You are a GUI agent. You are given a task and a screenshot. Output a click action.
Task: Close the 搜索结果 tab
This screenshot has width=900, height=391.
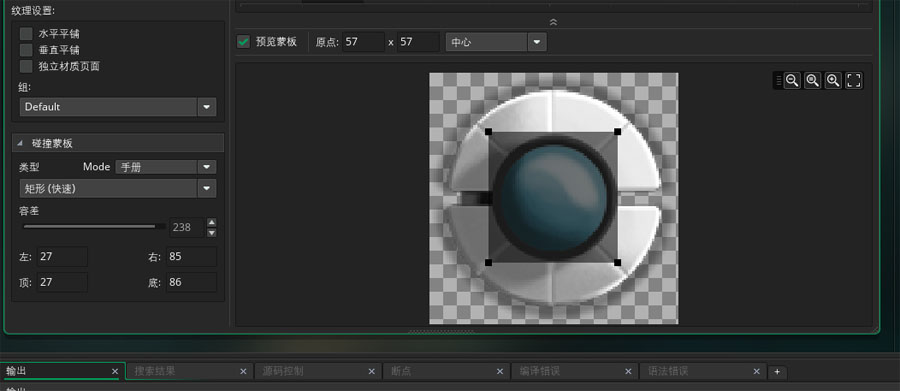(x=243, y=371)
